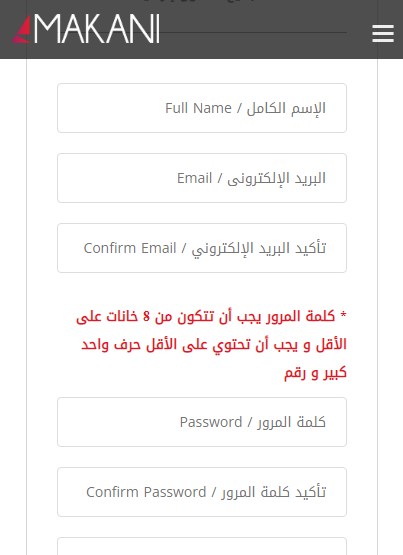
Task: Click the English 'Confirm Email' placeholder text
Action: [130, 248]
